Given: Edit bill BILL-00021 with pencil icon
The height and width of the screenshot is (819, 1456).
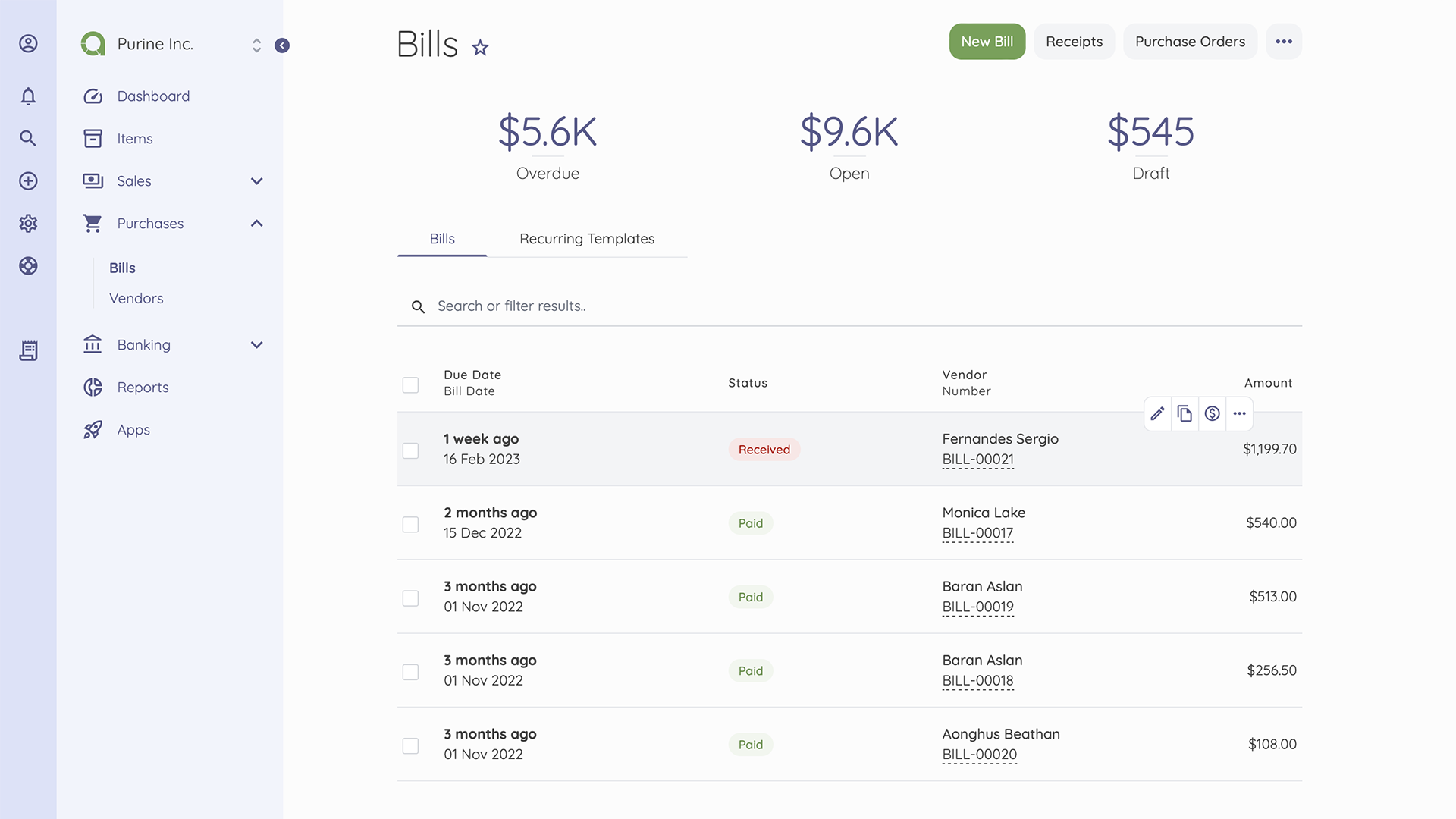Looking at the screenshot, I should 1157,413.
